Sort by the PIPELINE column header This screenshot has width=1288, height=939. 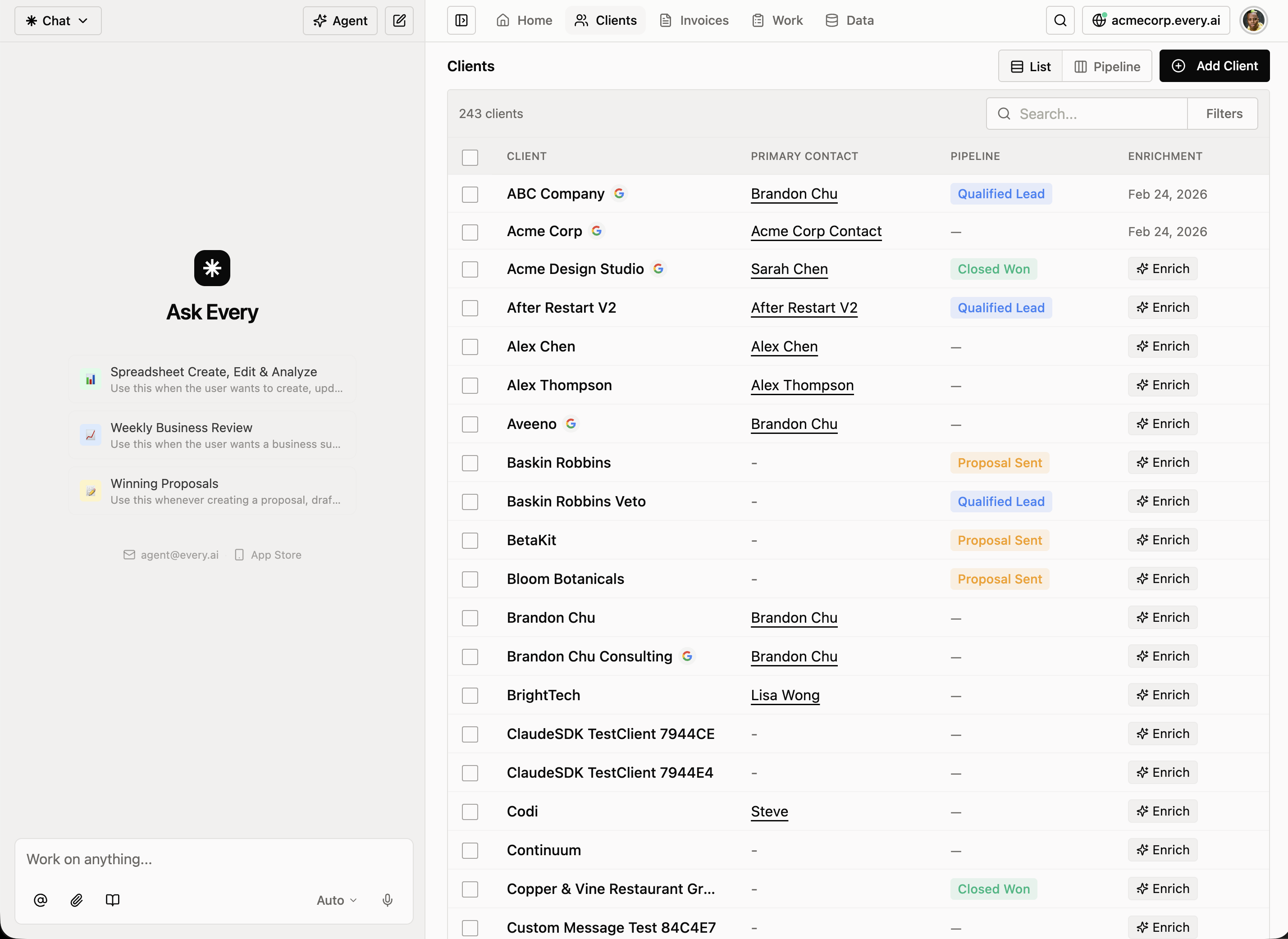[x=975, y=156]
